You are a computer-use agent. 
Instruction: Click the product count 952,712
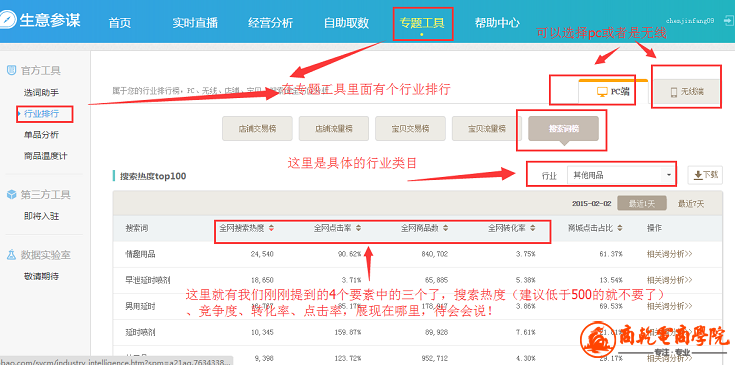[x=435, y=359]
